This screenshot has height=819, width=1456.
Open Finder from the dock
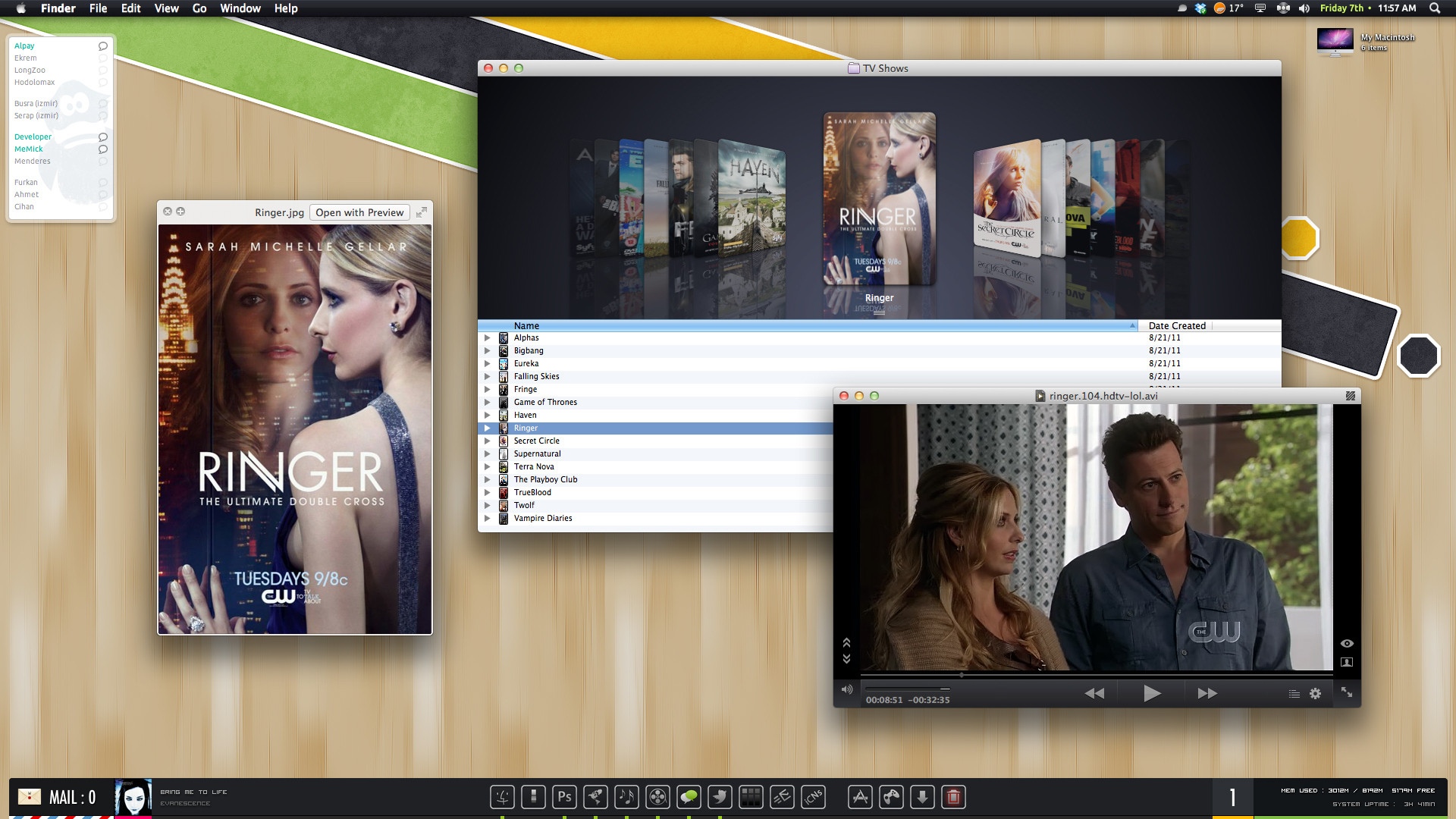coord(502,797)
